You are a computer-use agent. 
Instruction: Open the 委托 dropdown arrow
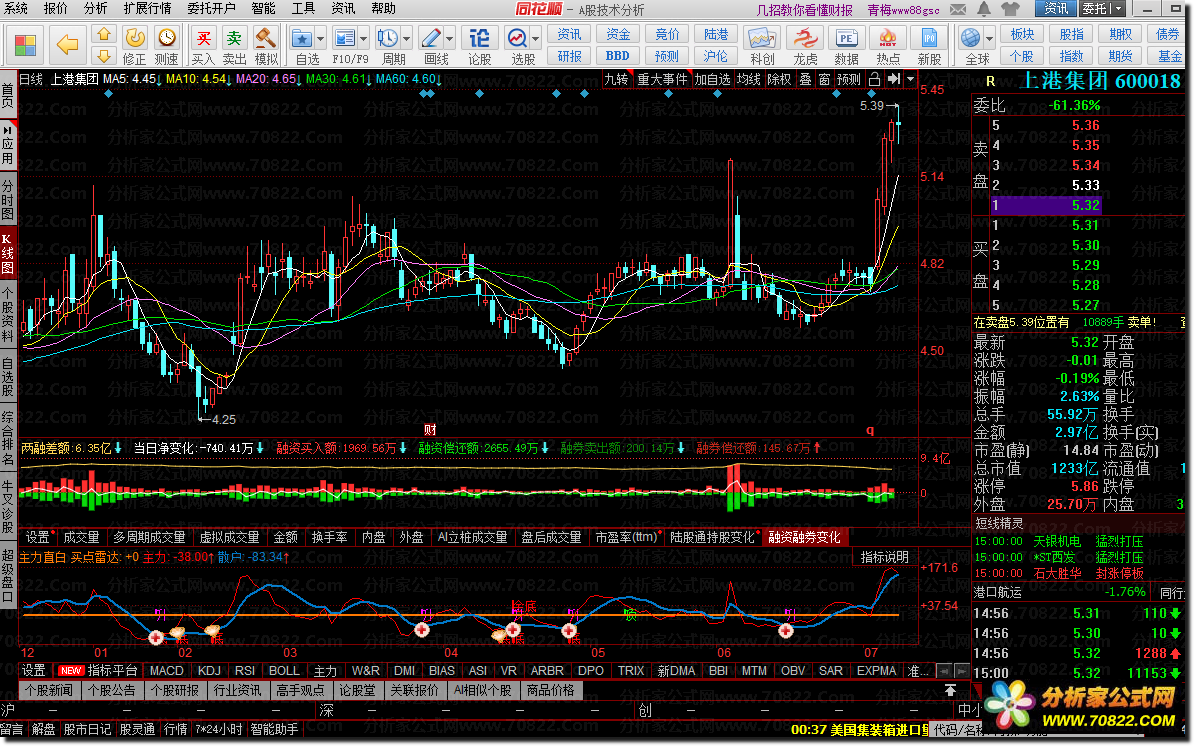[1118, 9]
